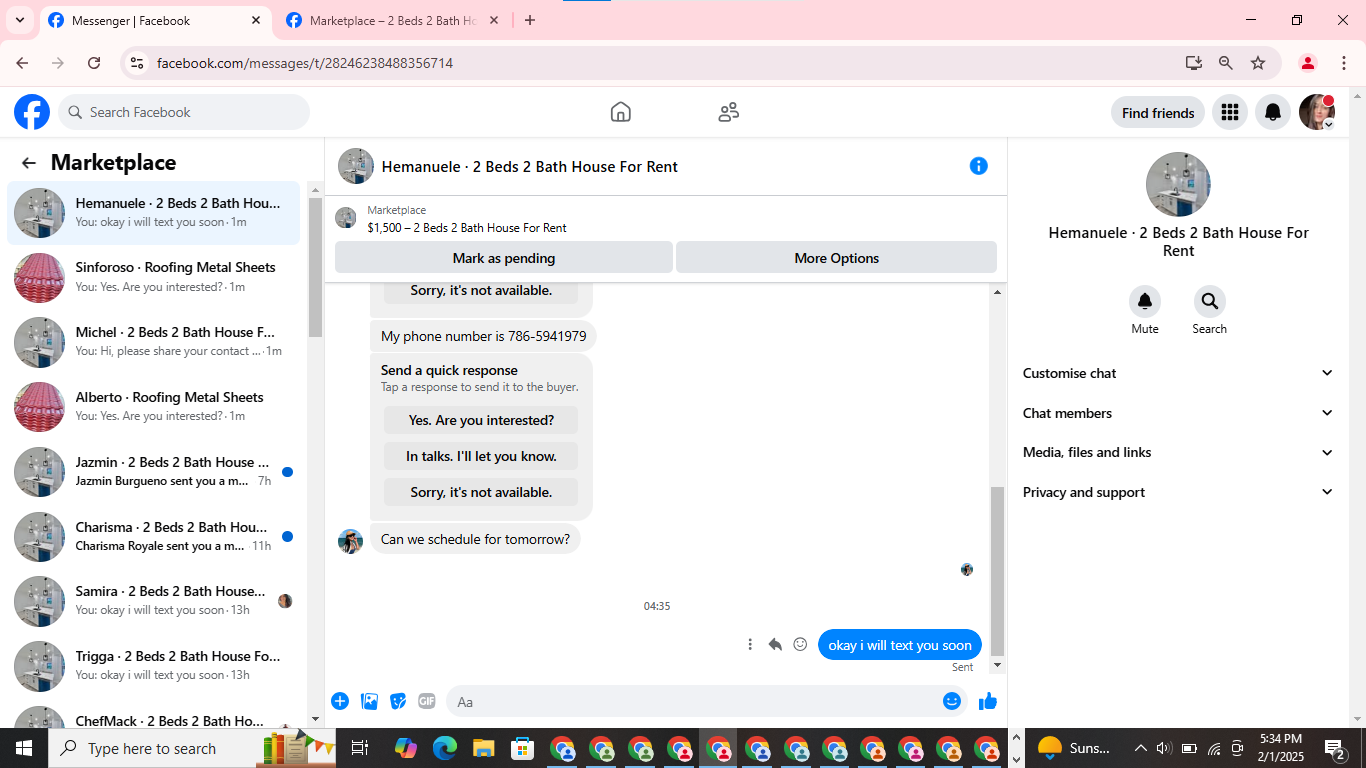
Task: Switch to the Marketplace 2 Beds 2 Bath tab
Action: [x=392, y=20]
